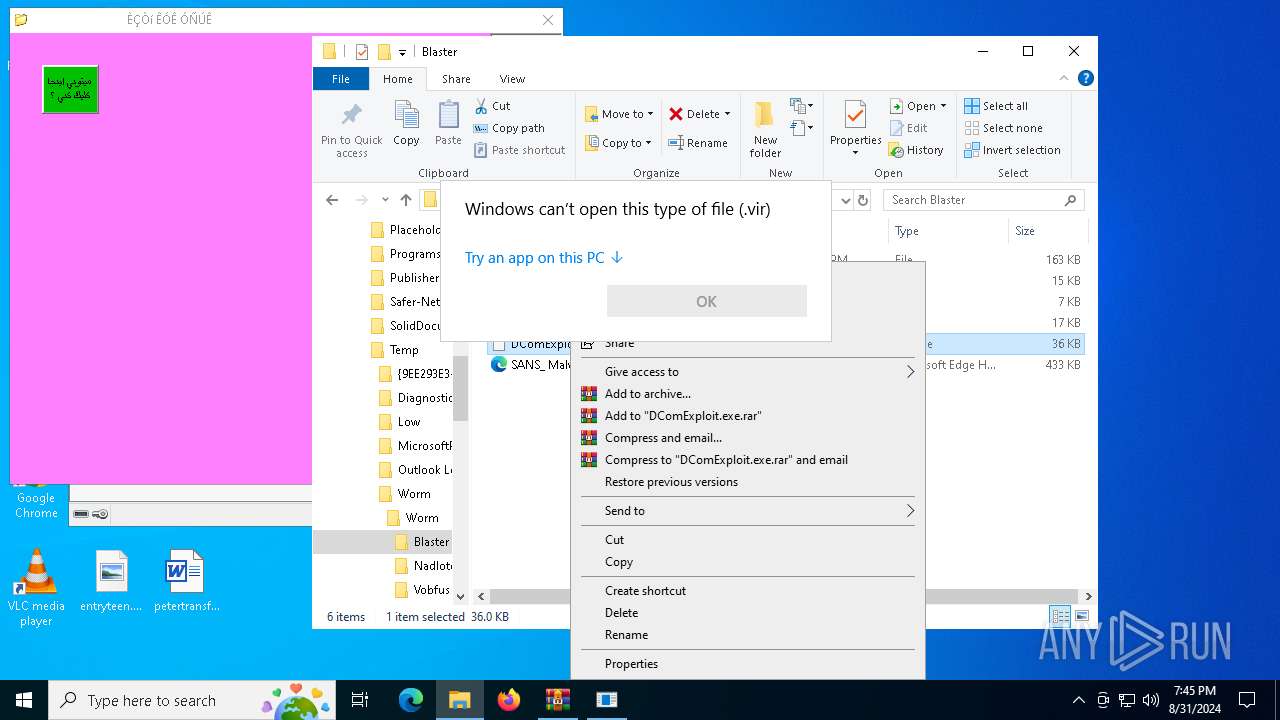Click Select all in the ribbon

(x=996, y=106)
